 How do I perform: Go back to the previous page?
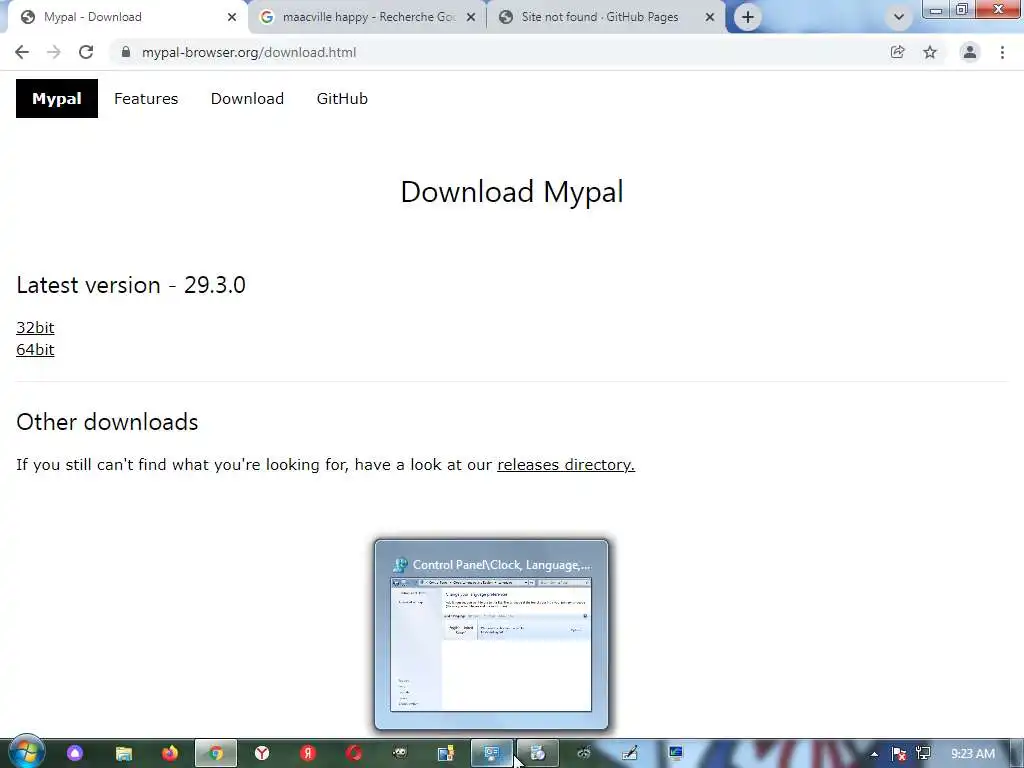coord(22,52)
